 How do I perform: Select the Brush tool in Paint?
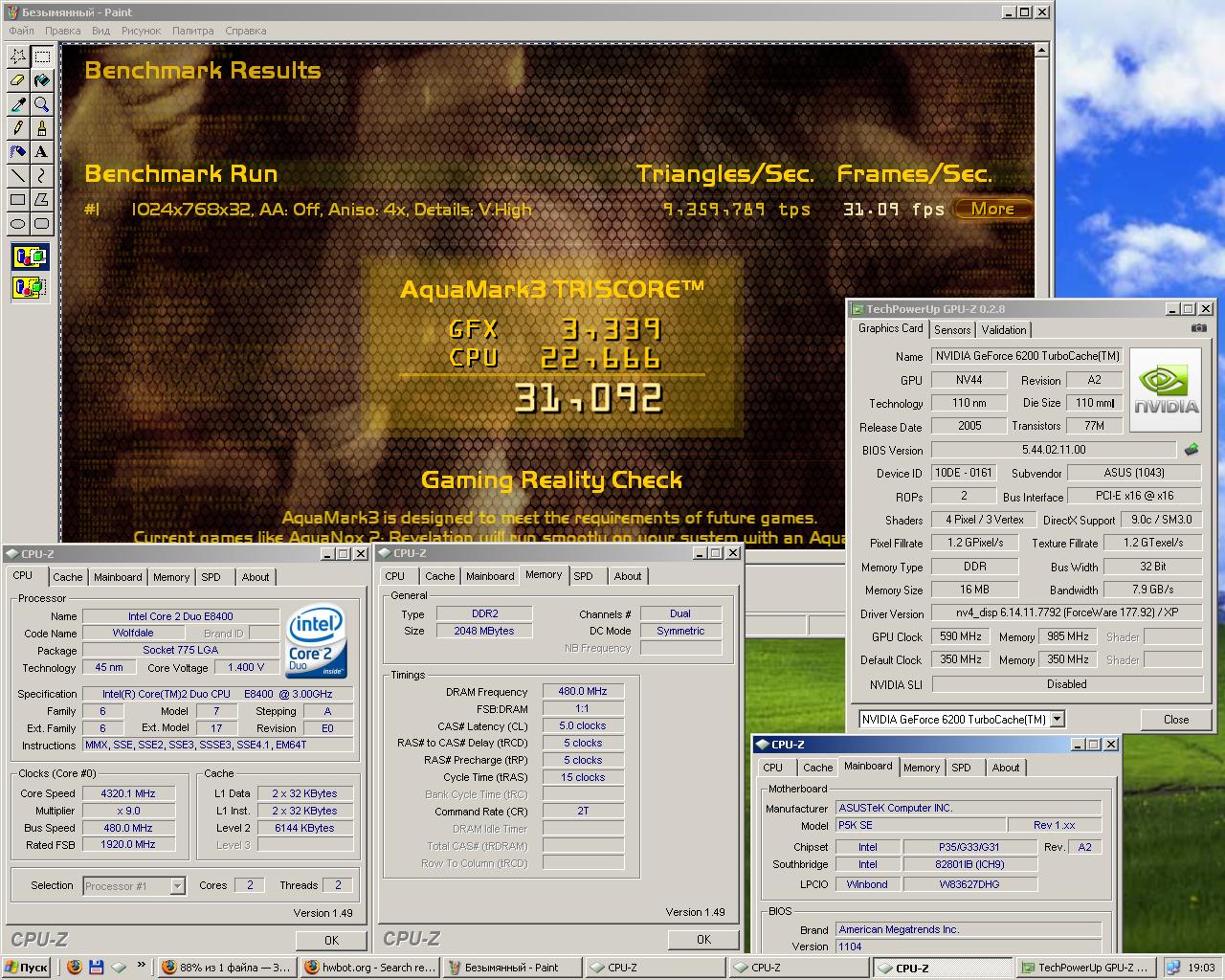(x=41, y=128)
